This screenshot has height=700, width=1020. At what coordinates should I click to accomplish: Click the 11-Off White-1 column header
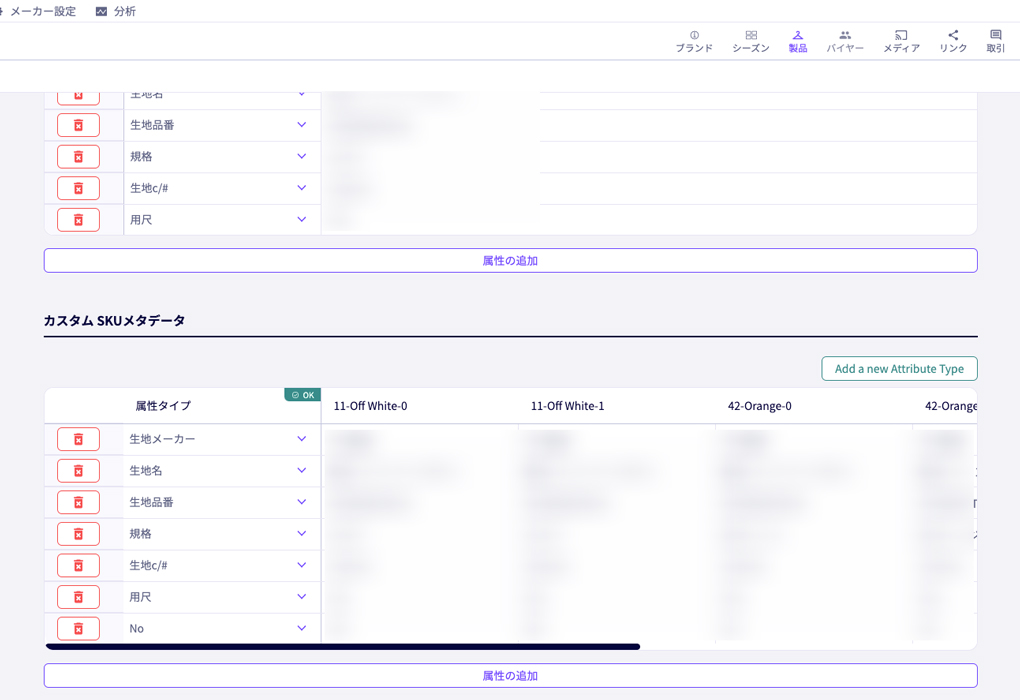[567, 406]
